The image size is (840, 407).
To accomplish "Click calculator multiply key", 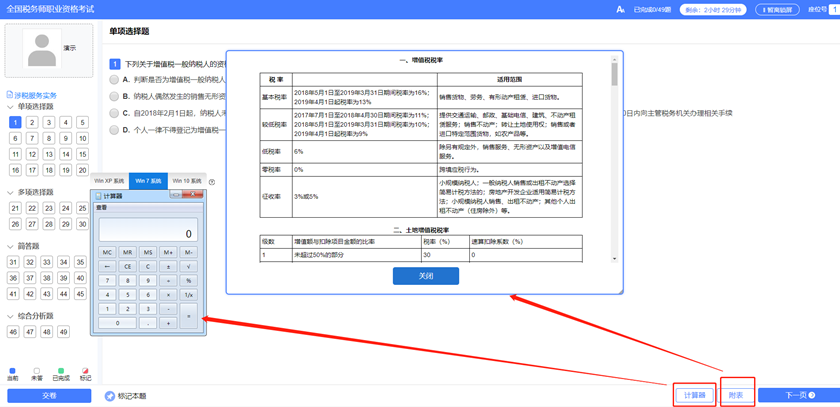I will [x=168, y=295].
